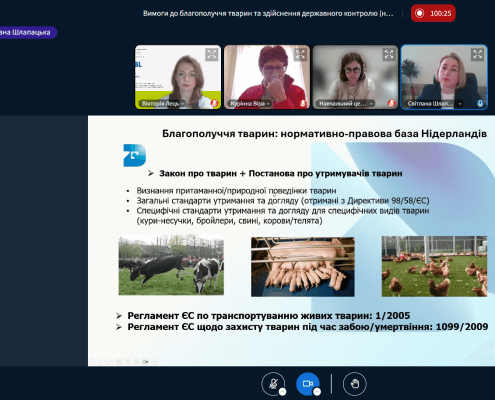Click the red recording indicator 100:25
Viewport: 495px width, 400px height.
coord(433,13)
